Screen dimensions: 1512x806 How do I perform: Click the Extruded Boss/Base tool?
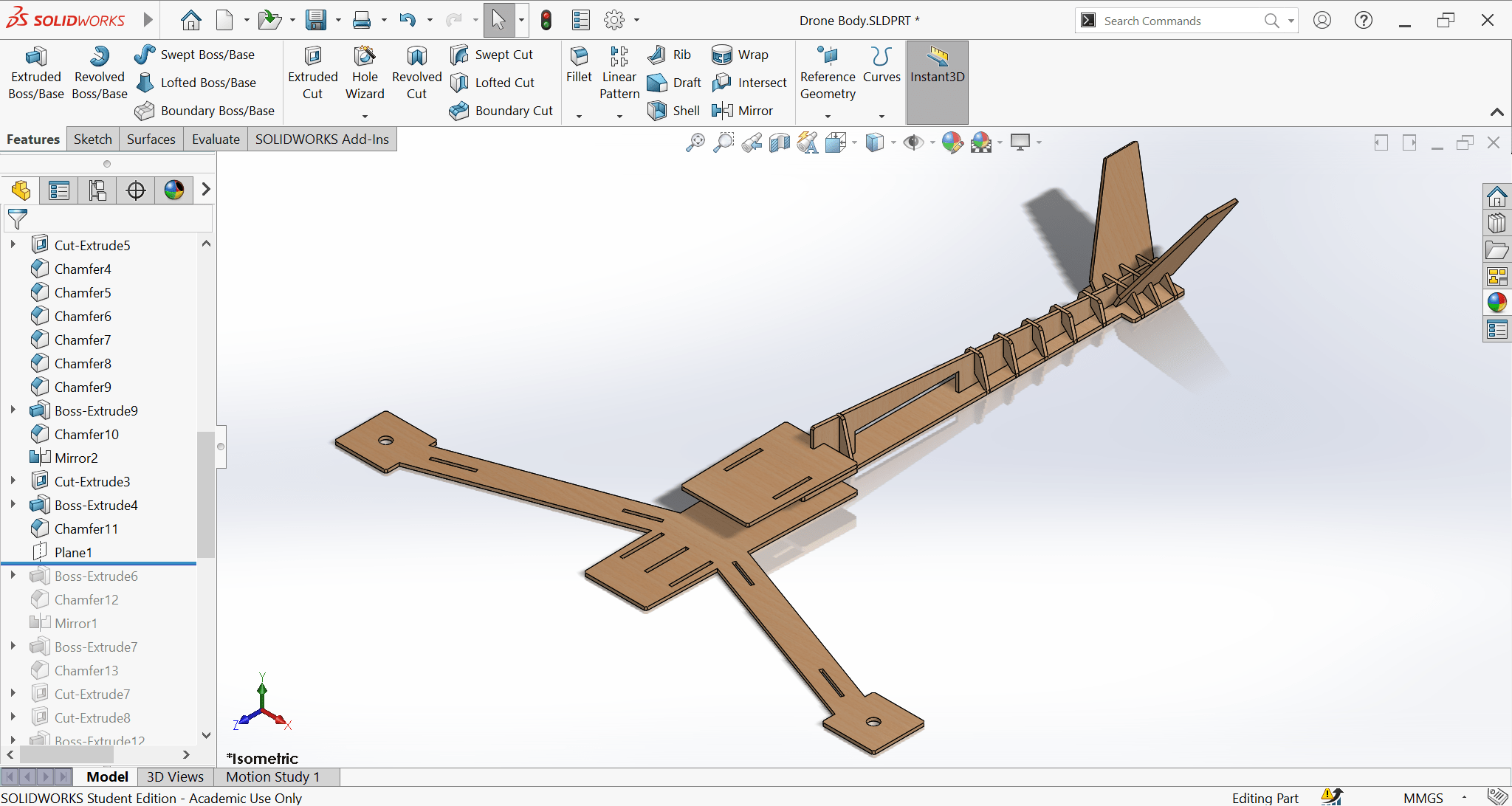click(x=35, y=72)
